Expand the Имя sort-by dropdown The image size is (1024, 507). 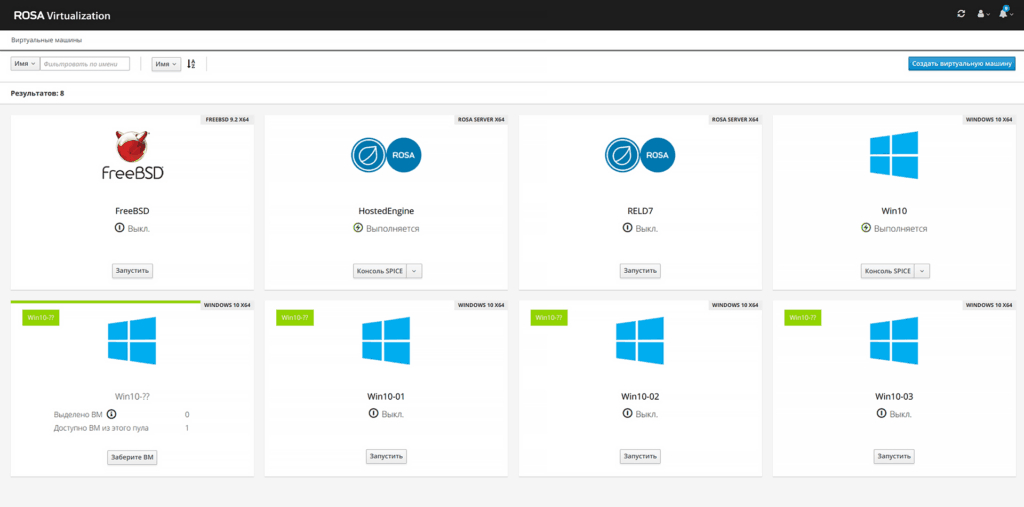(166, 64)
